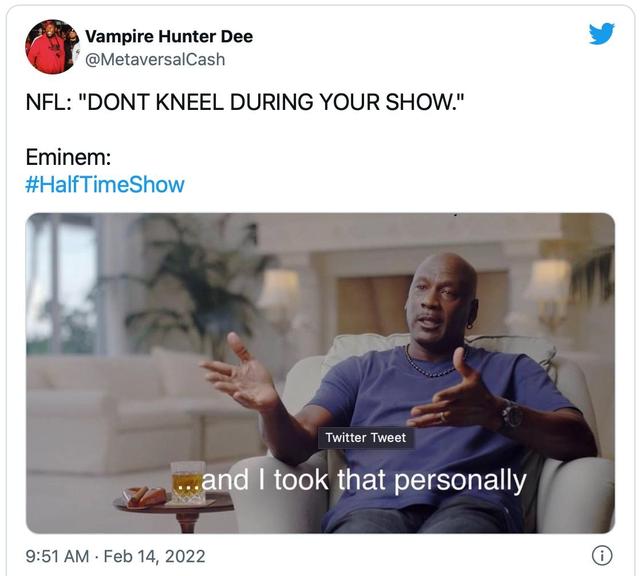Follow the #HalfTimeShow hashtag link
Image resolution: width=640 pixels, height=576 pixels.
click(105, 184)
